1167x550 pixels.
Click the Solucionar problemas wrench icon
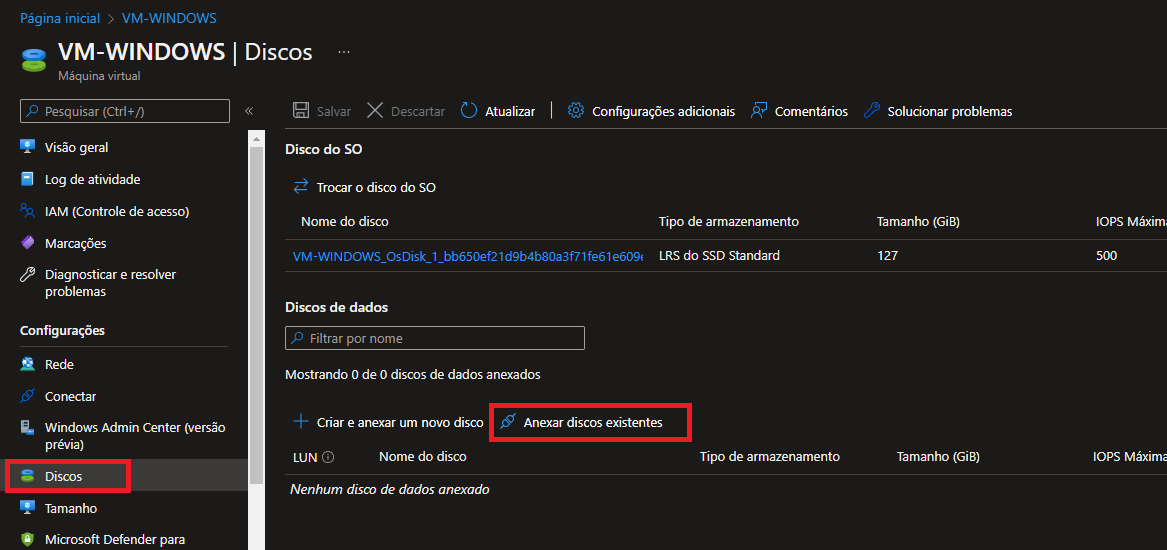[x=872, y=111]
